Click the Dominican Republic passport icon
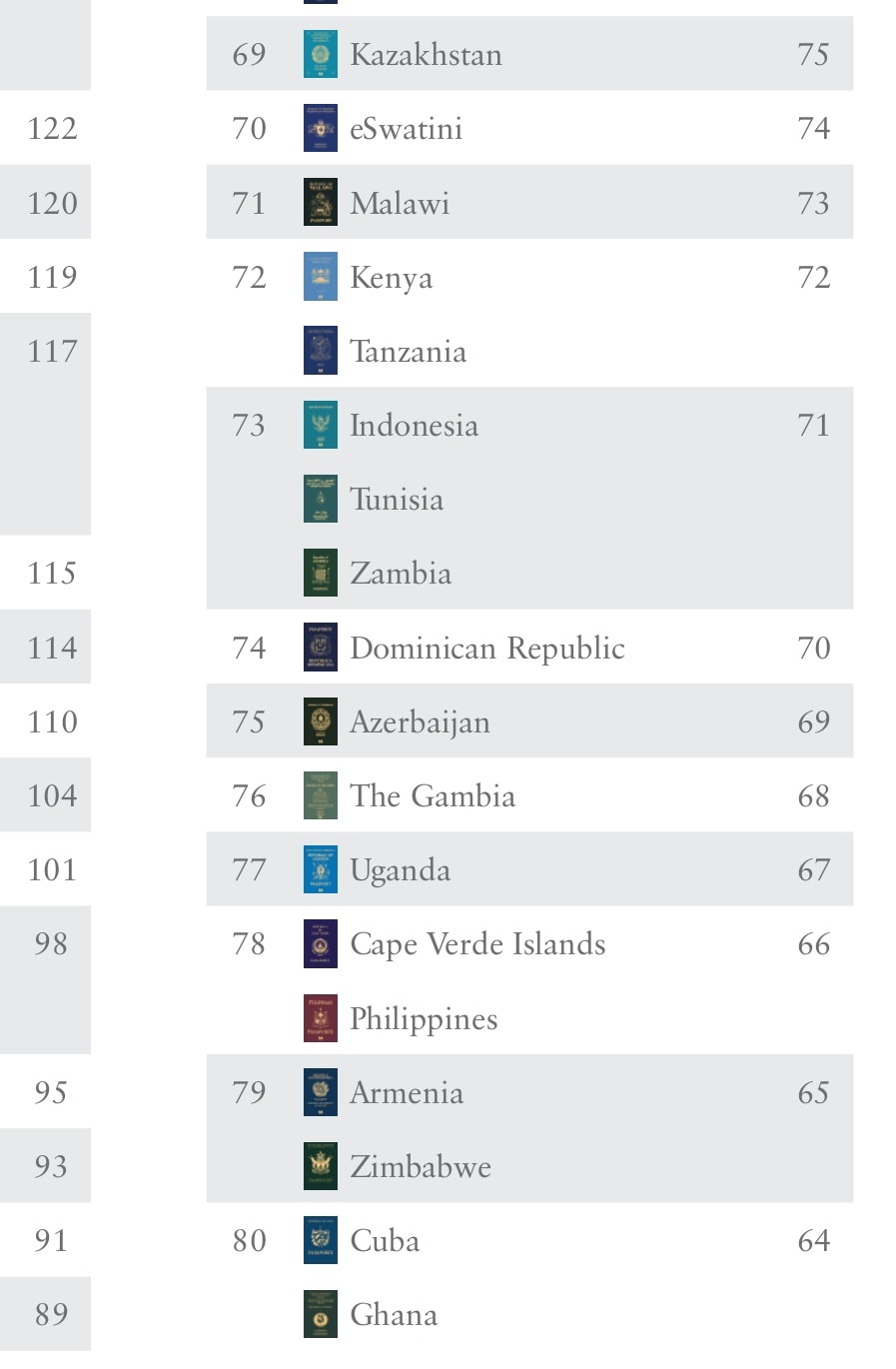The height and width of the screenshot is (1369, 896). 321,648
